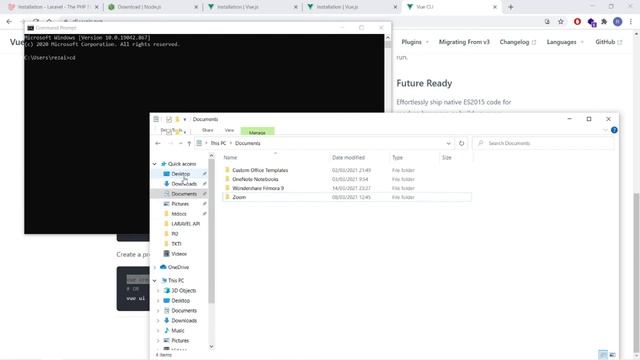
Task: Click in Search Documents box
Action: click(543, 144)
